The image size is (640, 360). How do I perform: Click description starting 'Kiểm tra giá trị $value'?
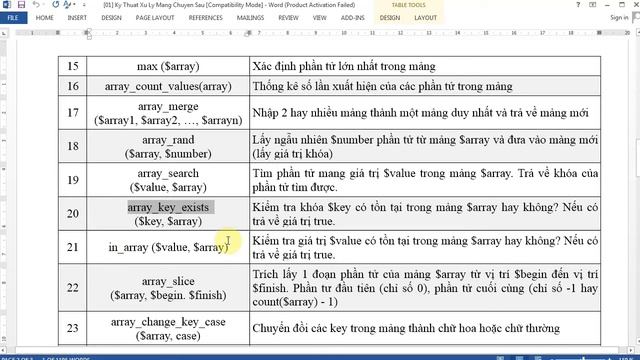coord(425,247)
